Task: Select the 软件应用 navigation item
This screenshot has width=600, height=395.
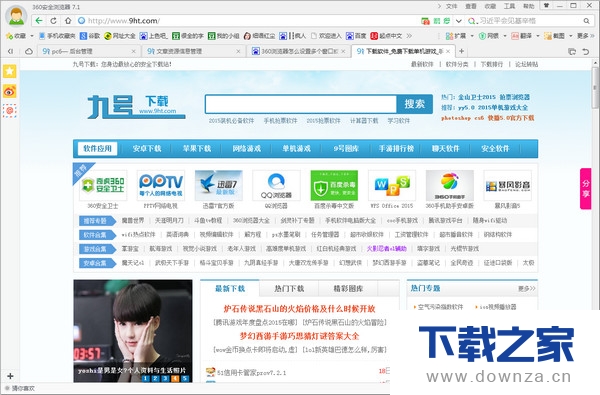Action: (x=98, y=149)
